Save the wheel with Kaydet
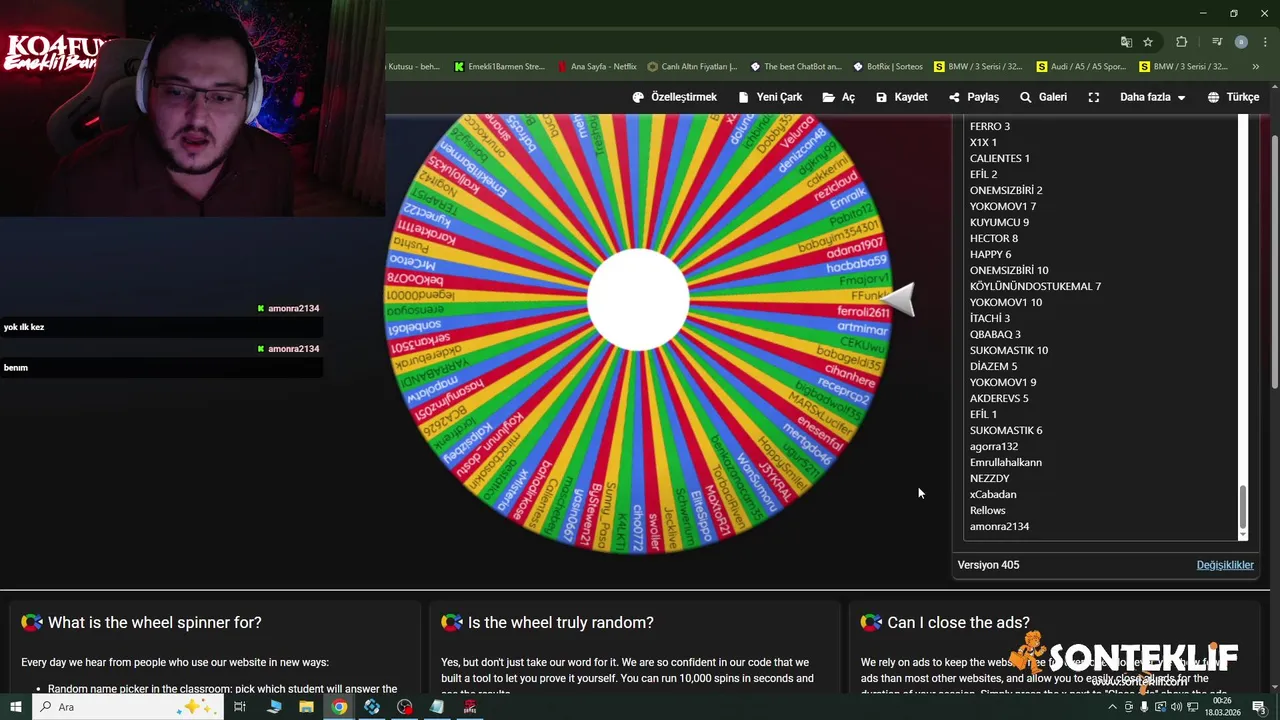 [901, 97]
